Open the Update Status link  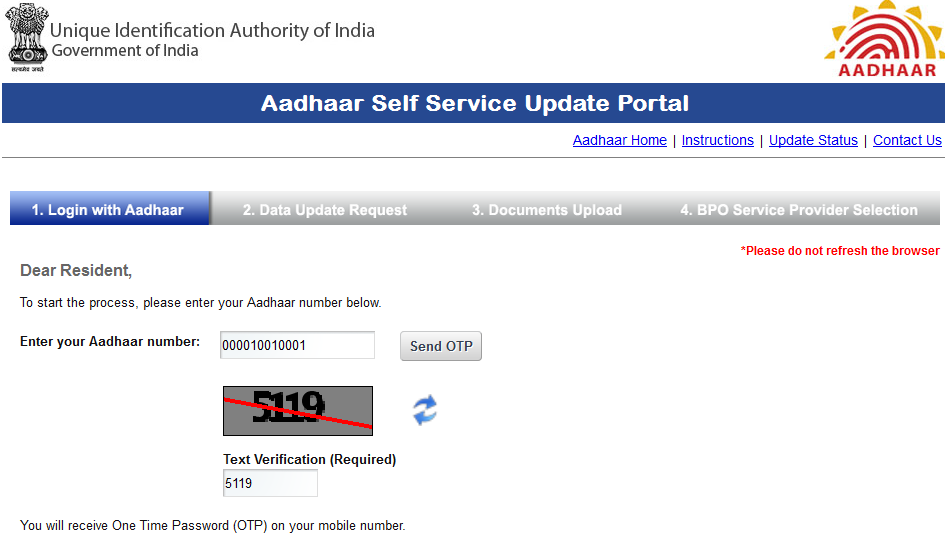click(813, 140)
